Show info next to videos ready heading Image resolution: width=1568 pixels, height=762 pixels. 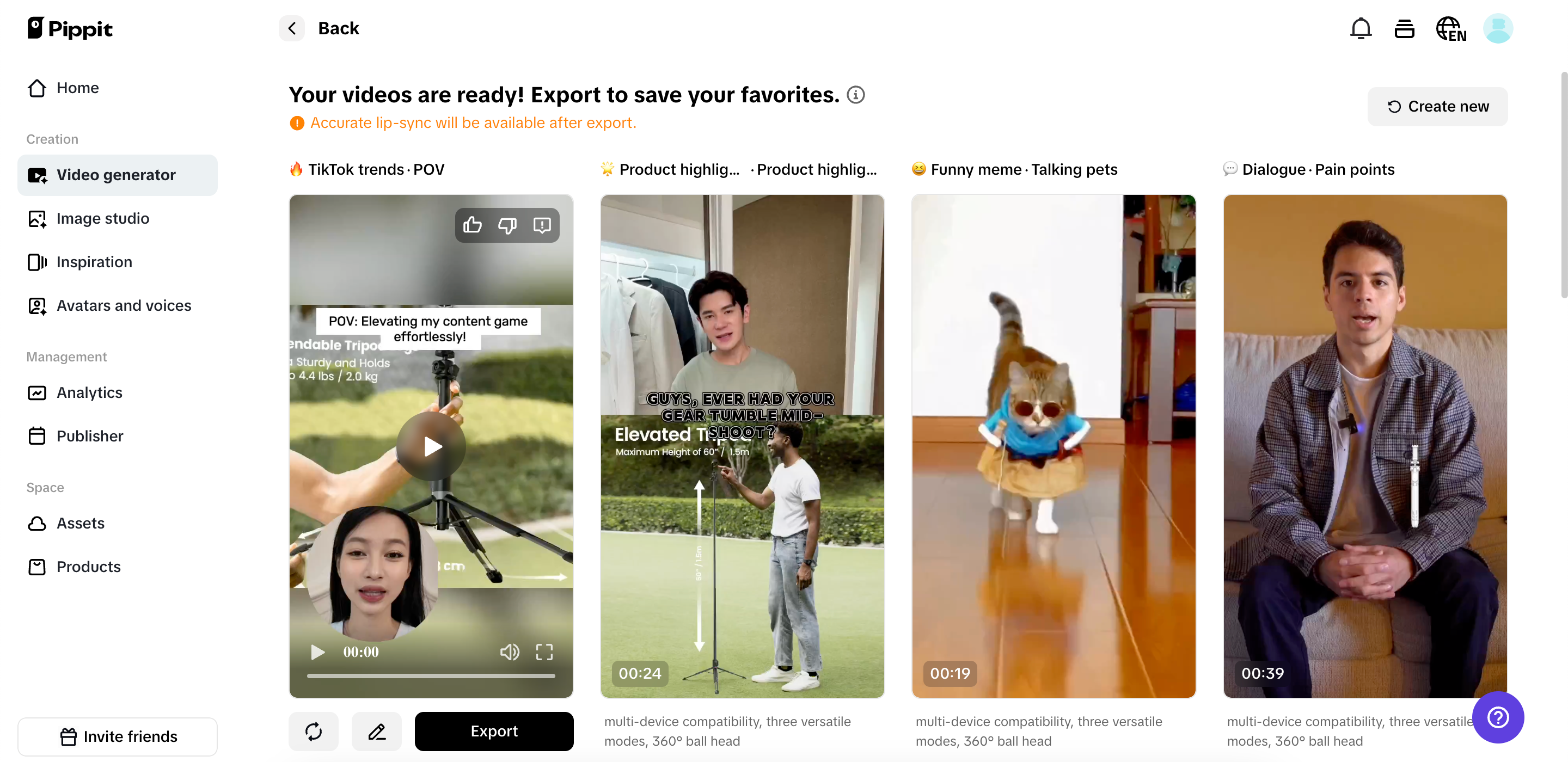coord(856,95)
